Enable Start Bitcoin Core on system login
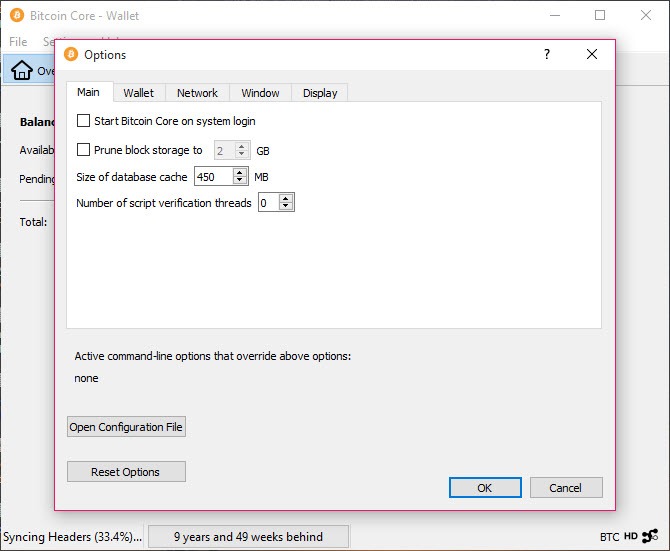 [83, 120]
